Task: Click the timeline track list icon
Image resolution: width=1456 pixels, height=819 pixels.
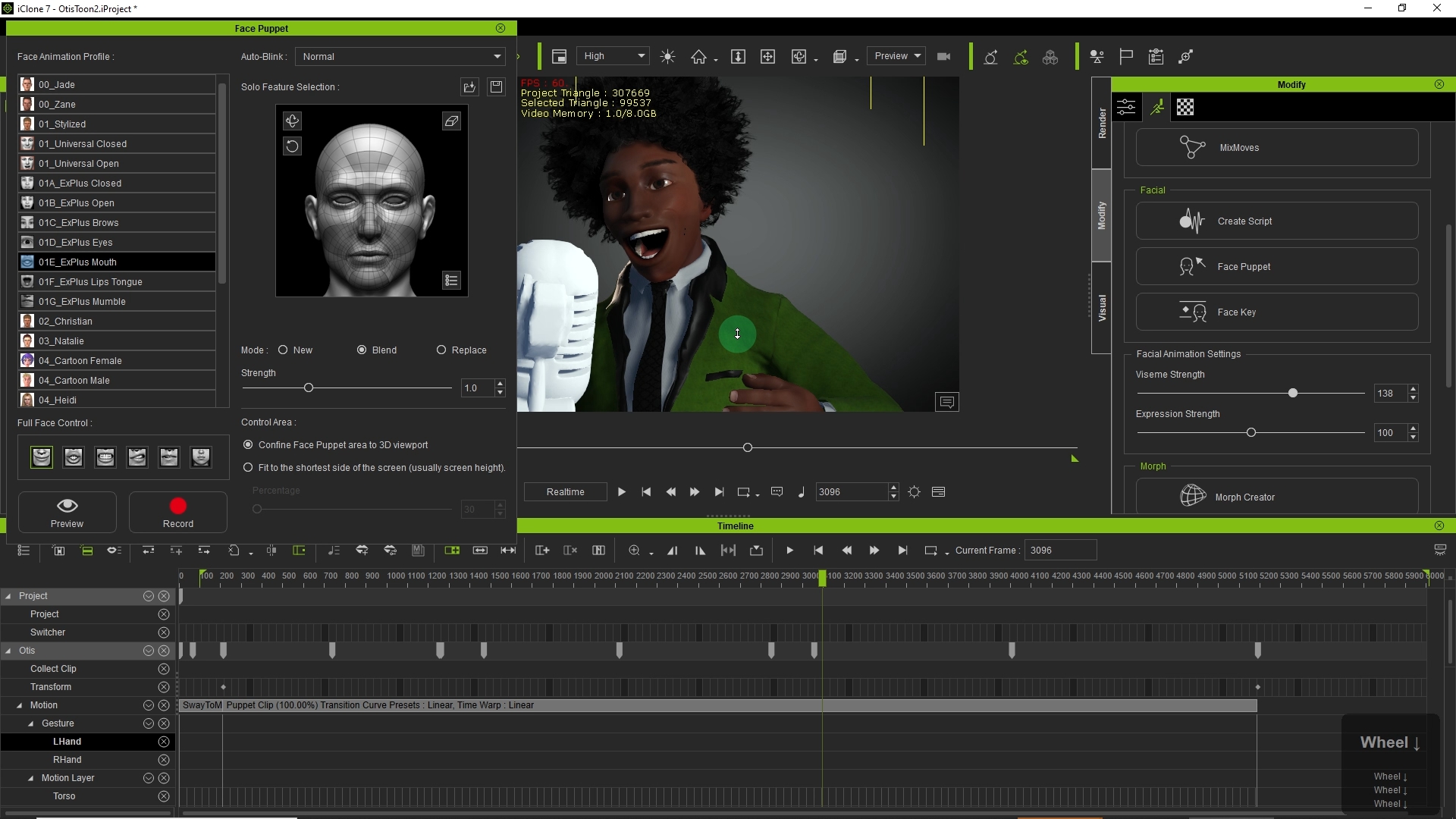Action: (24, 551)
